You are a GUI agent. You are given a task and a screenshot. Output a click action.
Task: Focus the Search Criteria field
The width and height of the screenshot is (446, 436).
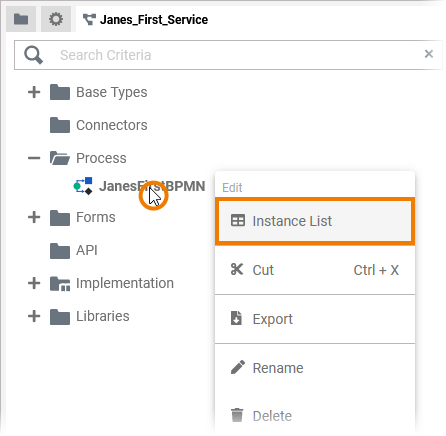click(228, 55)
